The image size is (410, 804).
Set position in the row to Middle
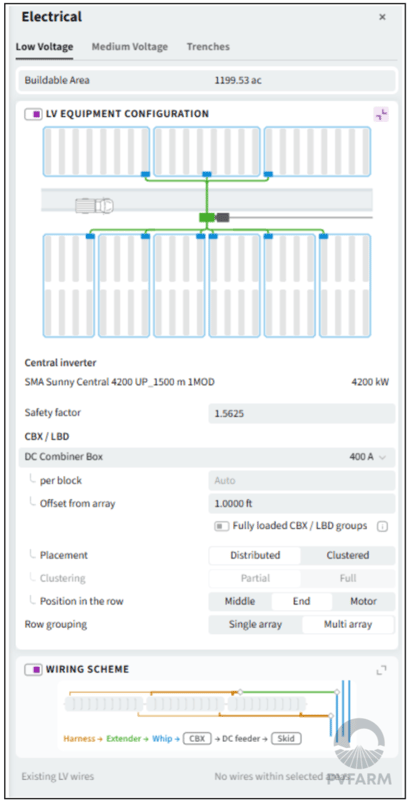click(x=240, y=601)
